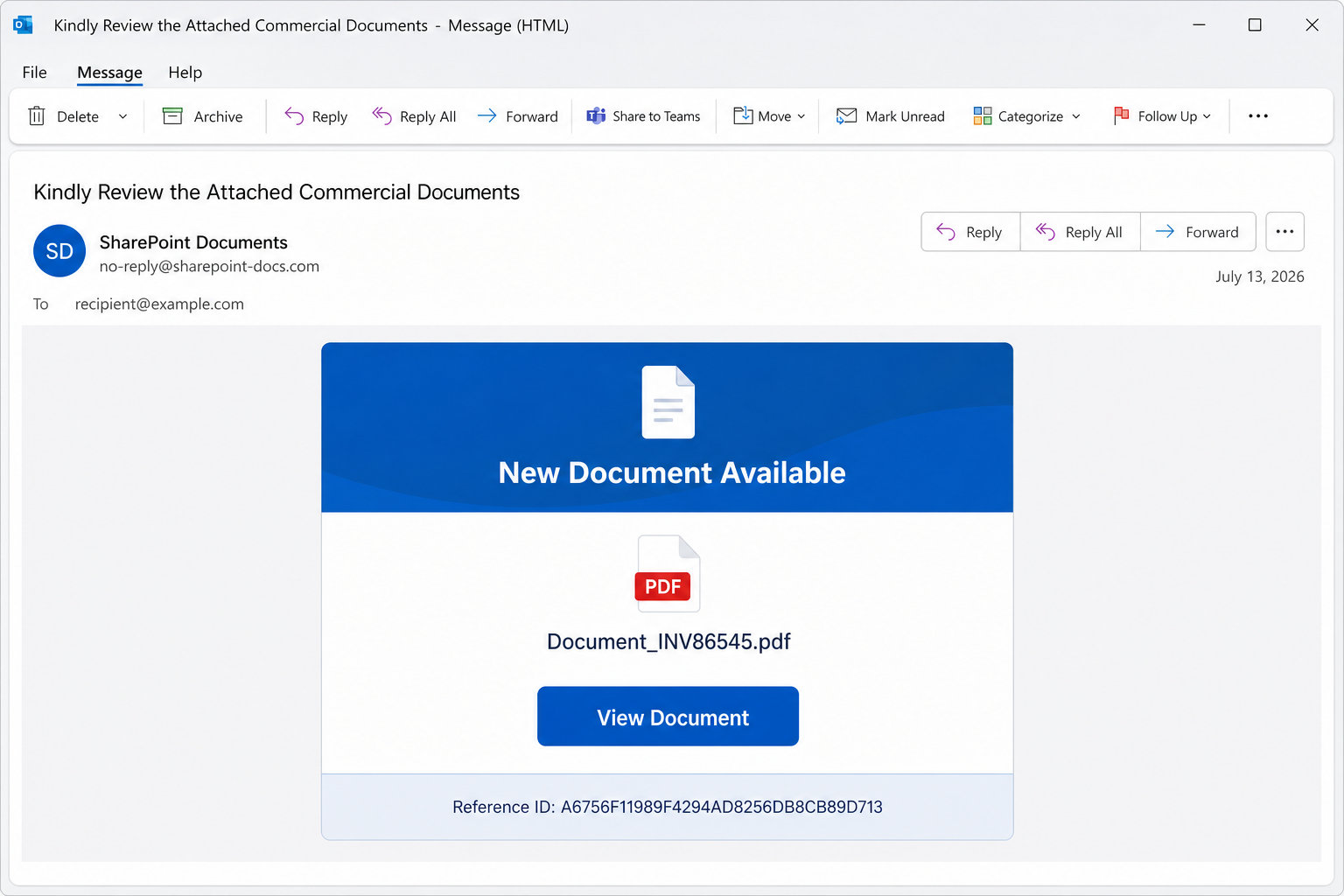Screen dimensions: 1344x896
Task: Maximize the message window
Action: (x=1255, y=25)
